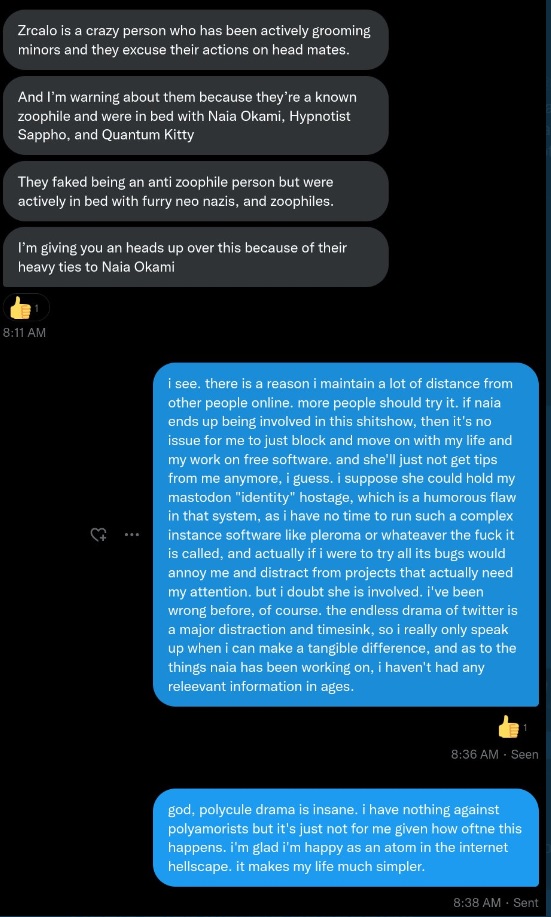Select blue message about polycule drama
The width and height of the screenshot is (551, 917).
click(x=346, y=837)
